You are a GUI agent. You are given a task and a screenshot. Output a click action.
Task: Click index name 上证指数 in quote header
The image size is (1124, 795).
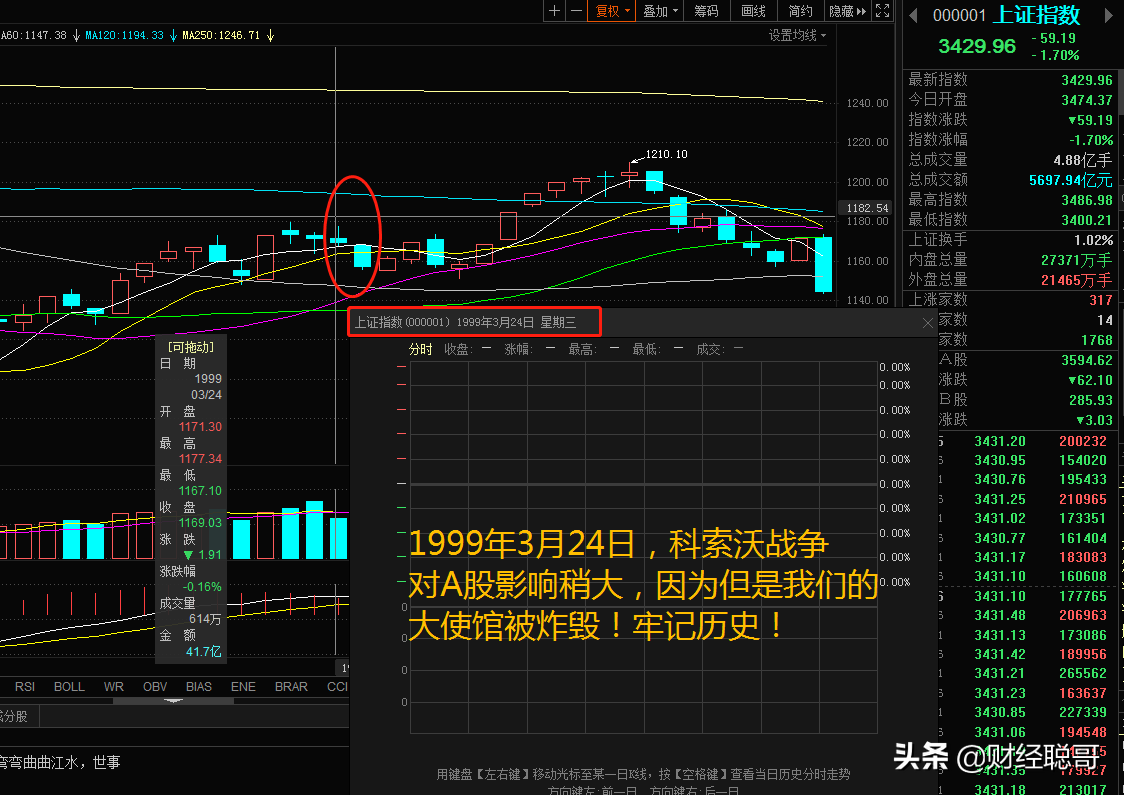(x=1036, y=14)
